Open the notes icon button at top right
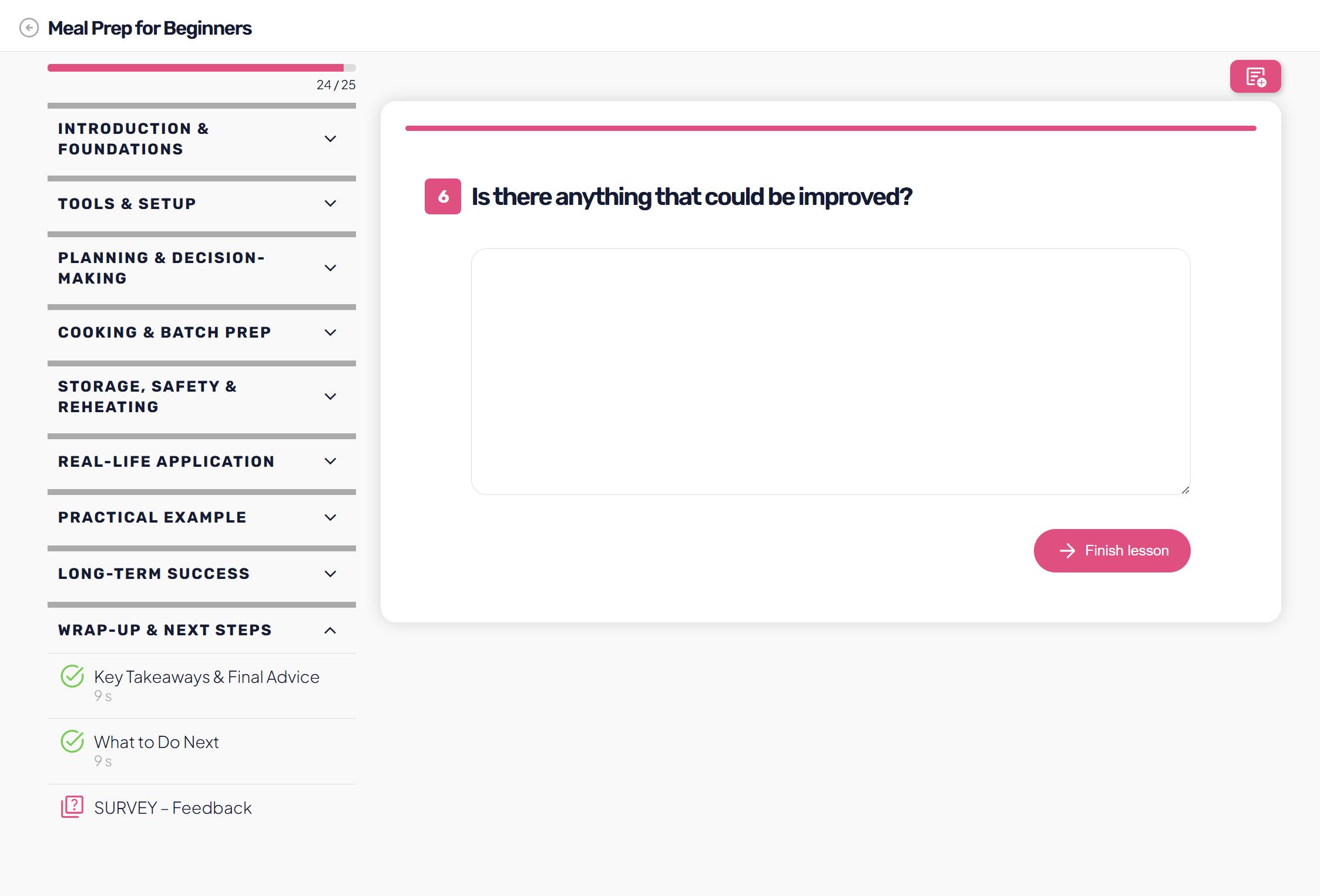 (x=1255, y=76)
